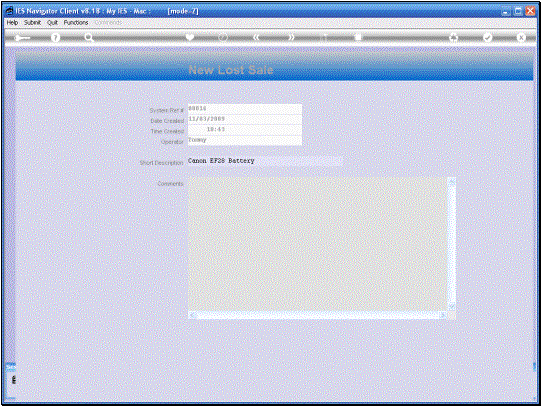Screen dimensions: 541x406
Task: Open the Submit menu
Action: pyautogui.click(x=32, y=22)
